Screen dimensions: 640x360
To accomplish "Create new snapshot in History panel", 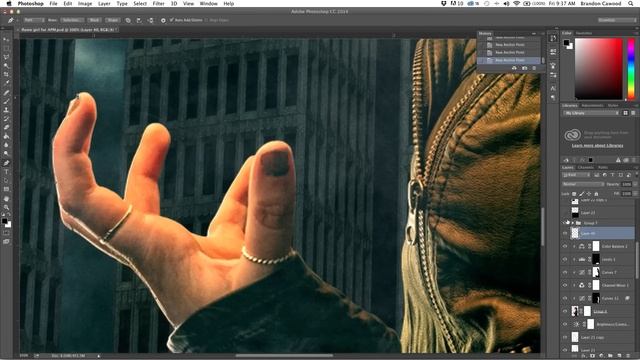I will tap(524, 68).
